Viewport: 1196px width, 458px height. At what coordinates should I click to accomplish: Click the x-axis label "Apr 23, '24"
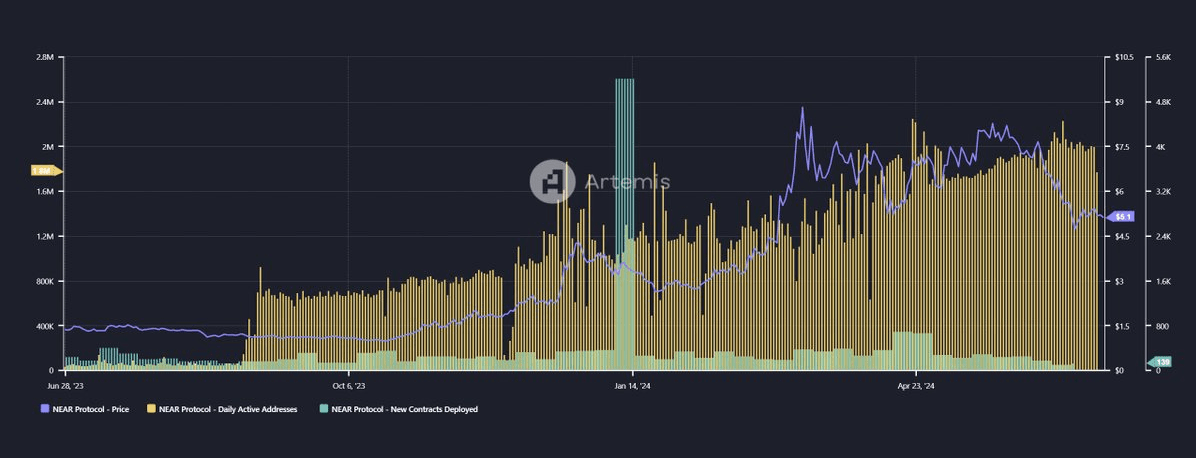tap(916, 385)
